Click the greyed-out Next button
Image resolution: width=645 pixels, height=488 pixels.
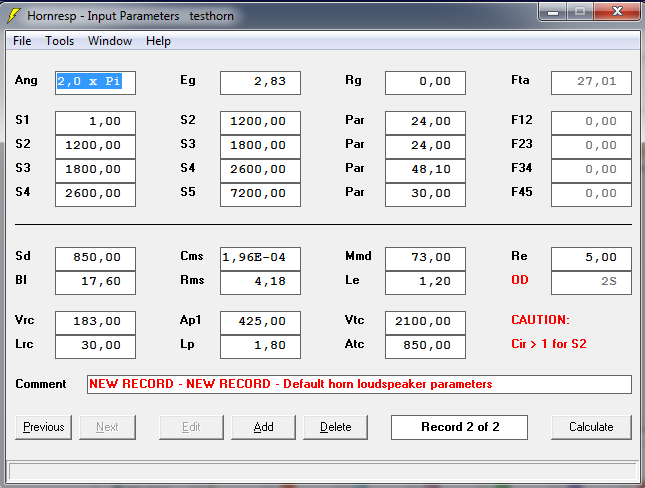[107, 427]
